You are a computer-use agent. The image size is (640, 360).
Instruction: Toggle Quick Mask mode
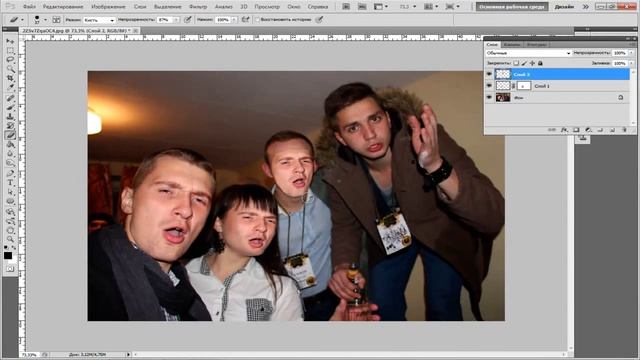click(10, 269)
